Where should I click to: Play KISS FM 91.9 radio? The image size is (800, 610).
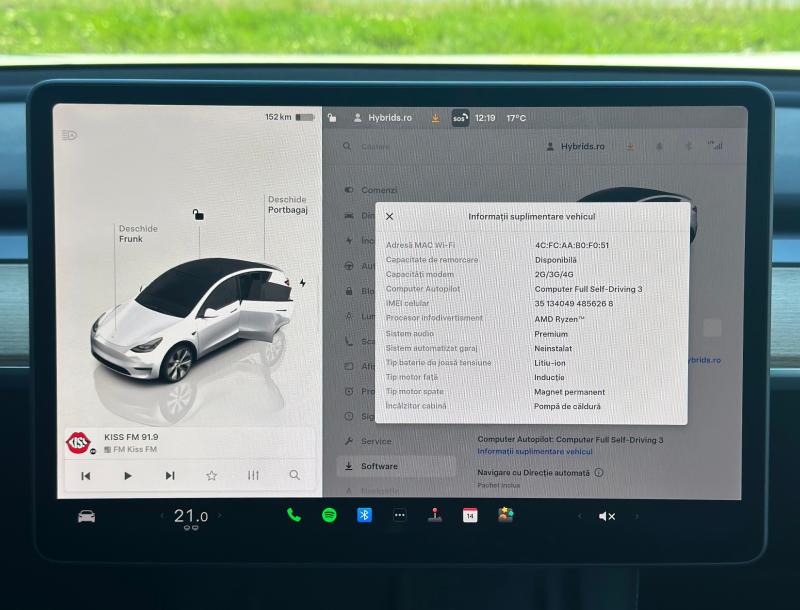coord(128,476)
